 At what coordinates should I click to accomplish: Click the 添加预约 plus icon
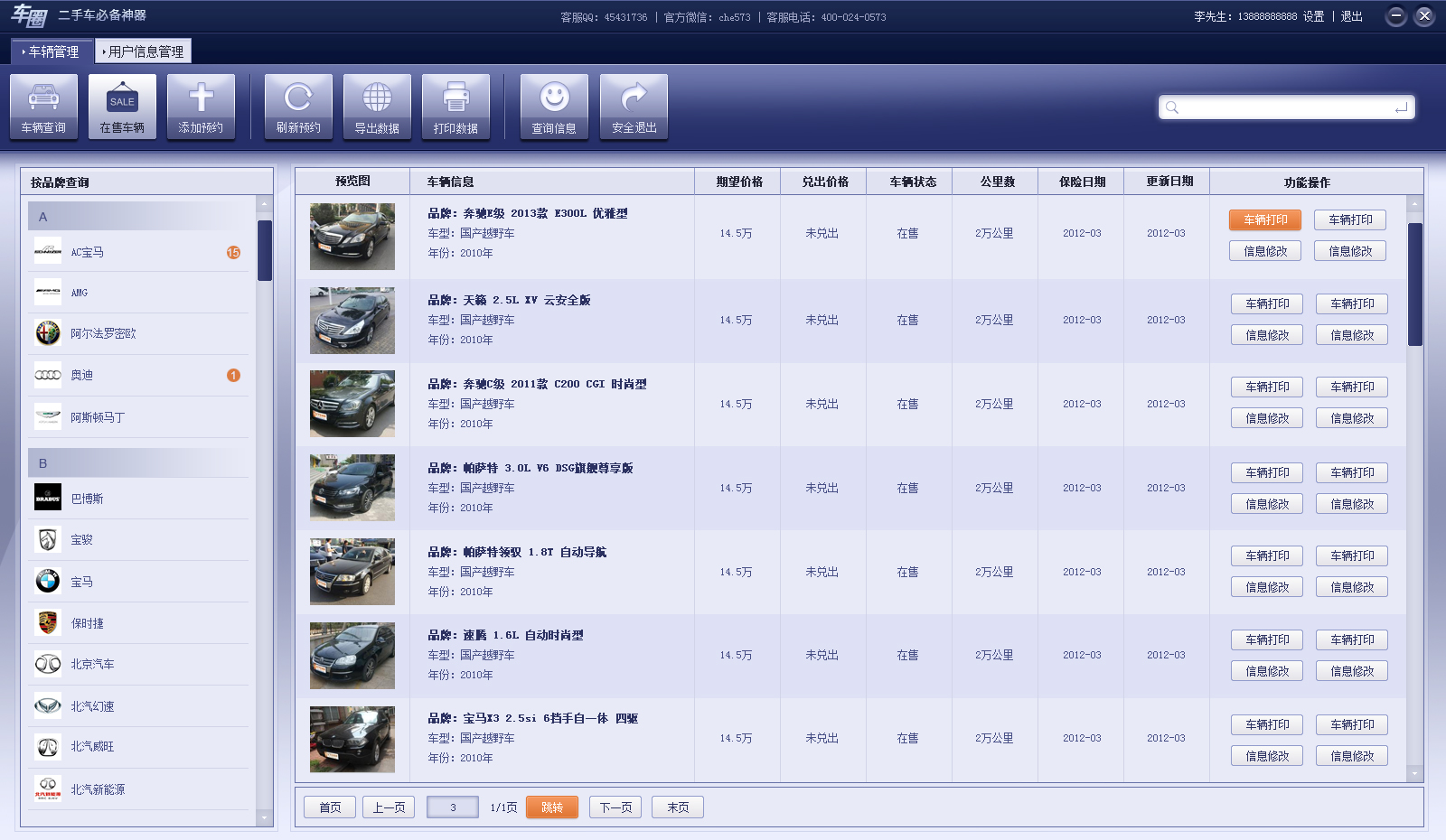pyautogui.click(x=201, y=107)
